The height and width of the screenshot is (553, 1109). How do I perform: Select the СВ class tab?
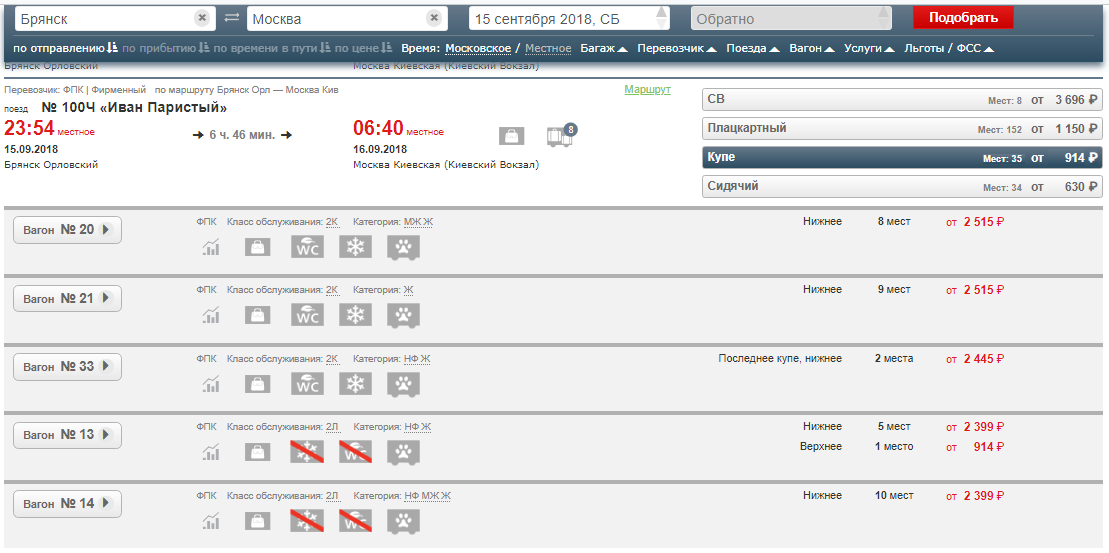point(902,99)
